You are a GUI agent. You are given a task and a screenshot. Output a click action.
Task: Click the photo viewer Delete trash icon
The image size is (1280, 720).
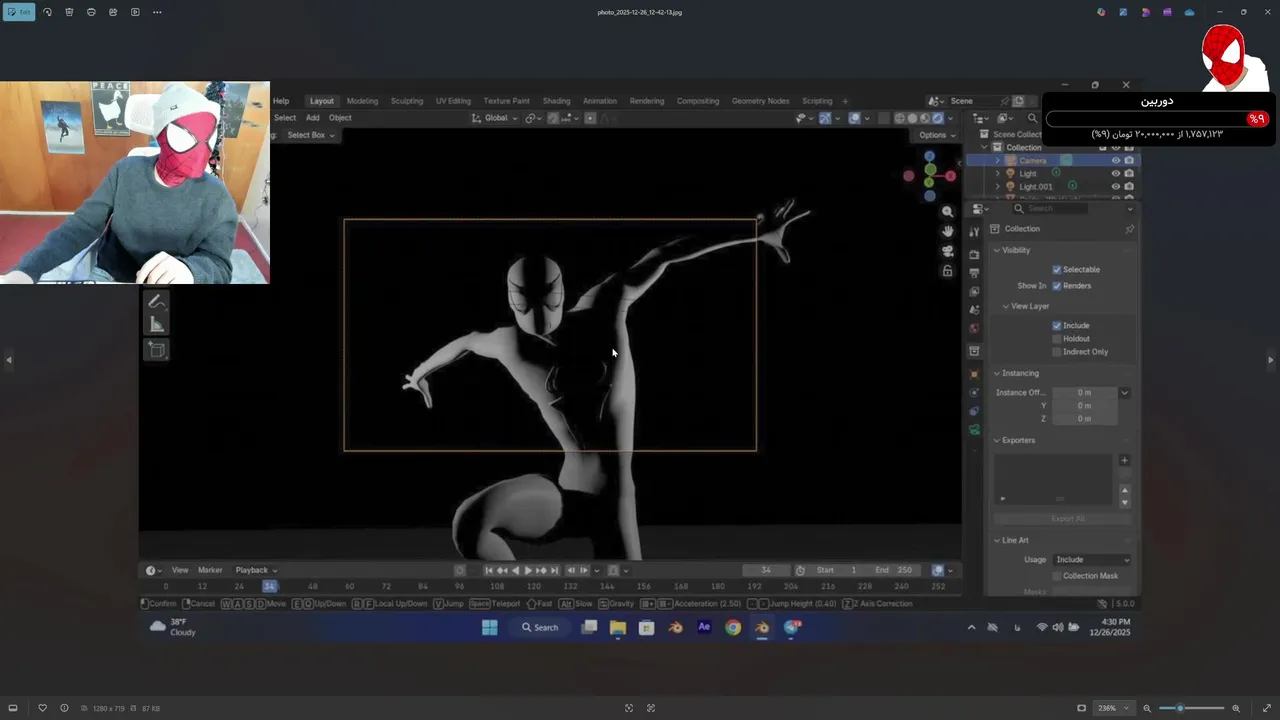[69, 12]
